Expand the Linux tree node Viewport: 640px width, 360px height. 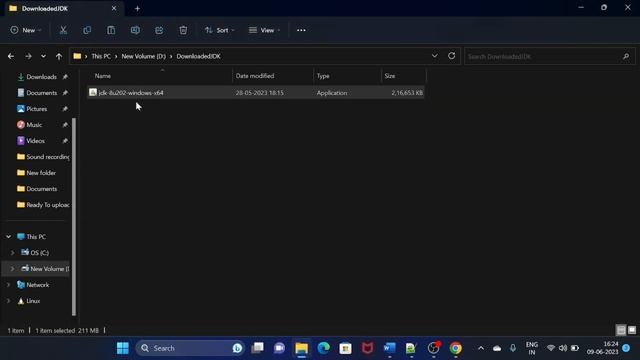click(9, 301)
